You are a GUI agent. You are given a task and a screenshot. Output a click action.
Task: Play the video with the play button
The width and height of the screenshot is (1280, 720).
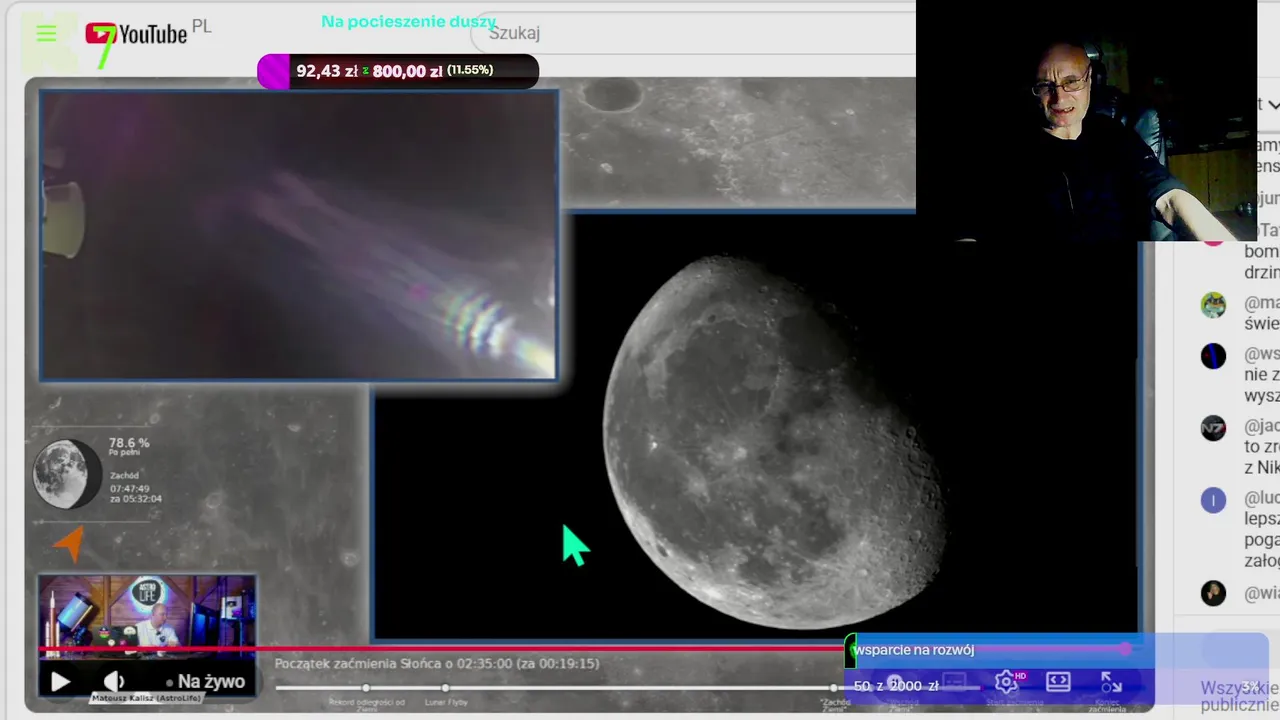(60, 682)
